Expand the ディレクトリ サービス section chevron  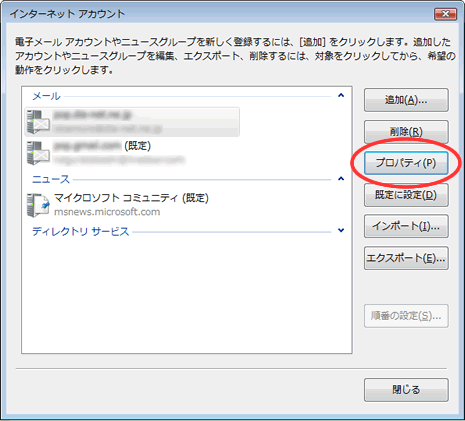341,230
